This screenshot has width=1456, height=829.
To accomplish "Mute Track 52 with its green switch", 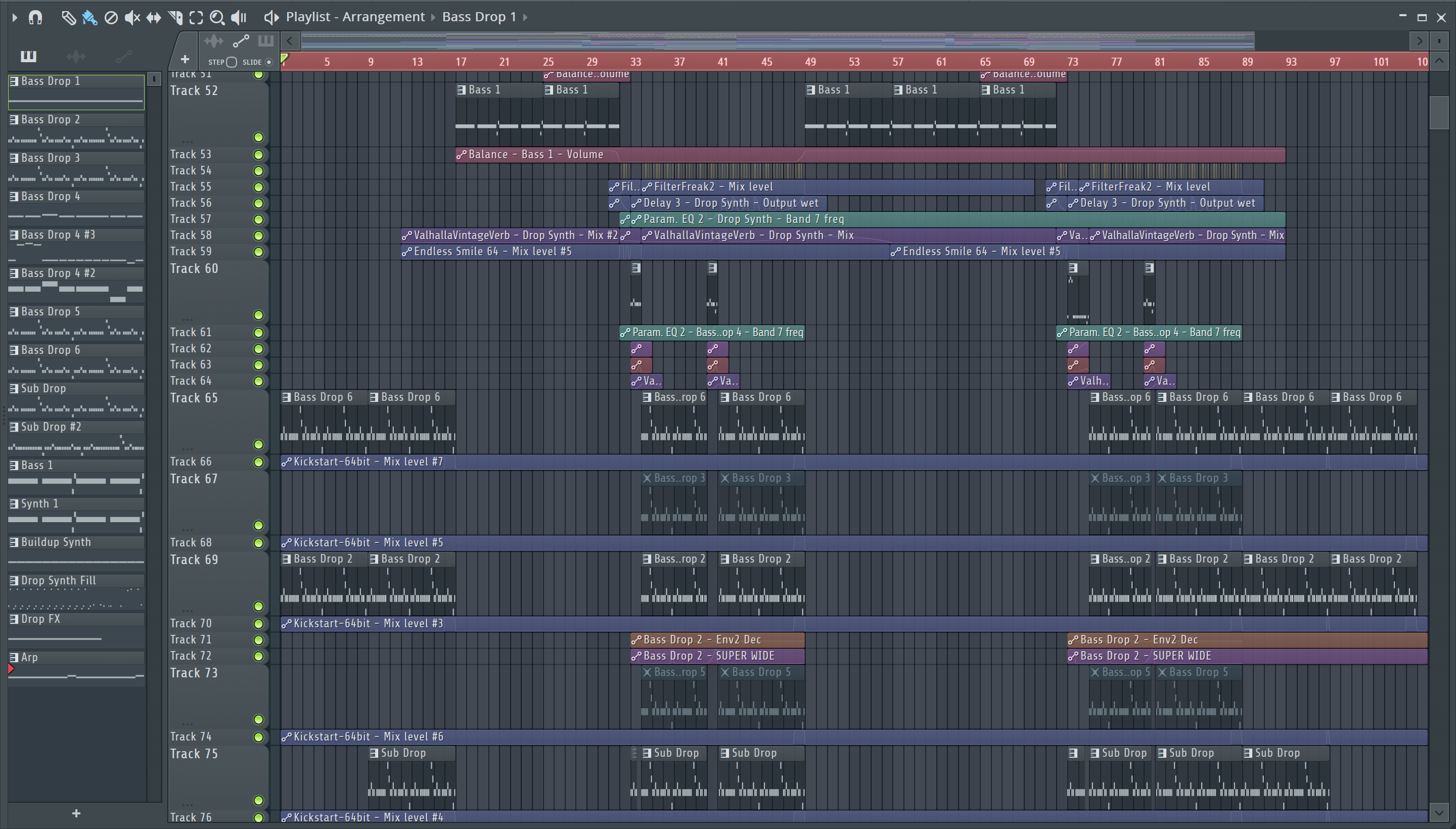I will point(258,137).
